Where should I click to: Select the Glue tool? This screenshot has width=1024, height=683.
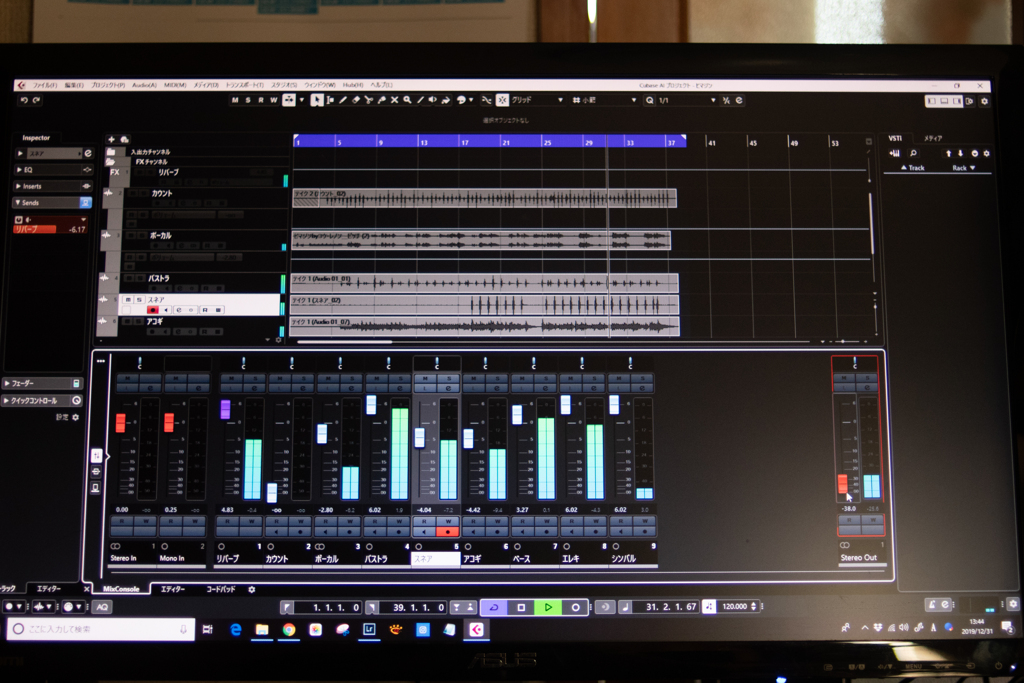382,100
